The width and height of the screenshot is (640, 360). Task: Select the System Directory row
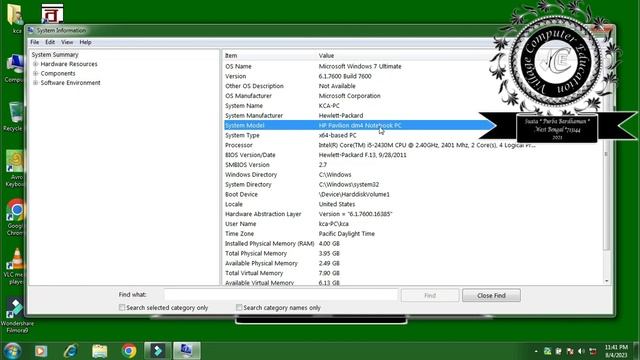[413, 184]
